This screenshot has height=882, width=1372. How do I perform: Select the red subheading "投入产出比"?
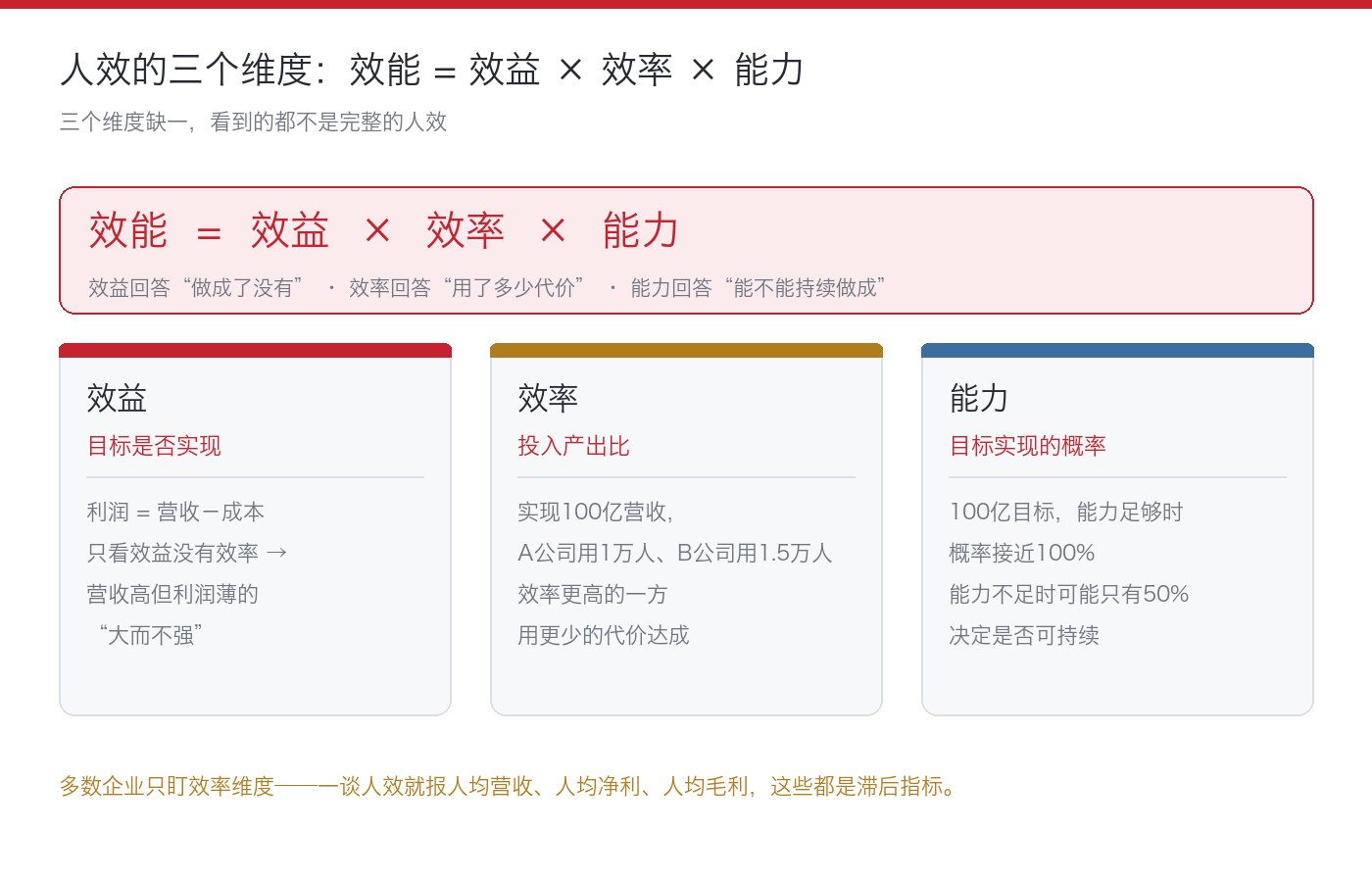click(573, 446)
